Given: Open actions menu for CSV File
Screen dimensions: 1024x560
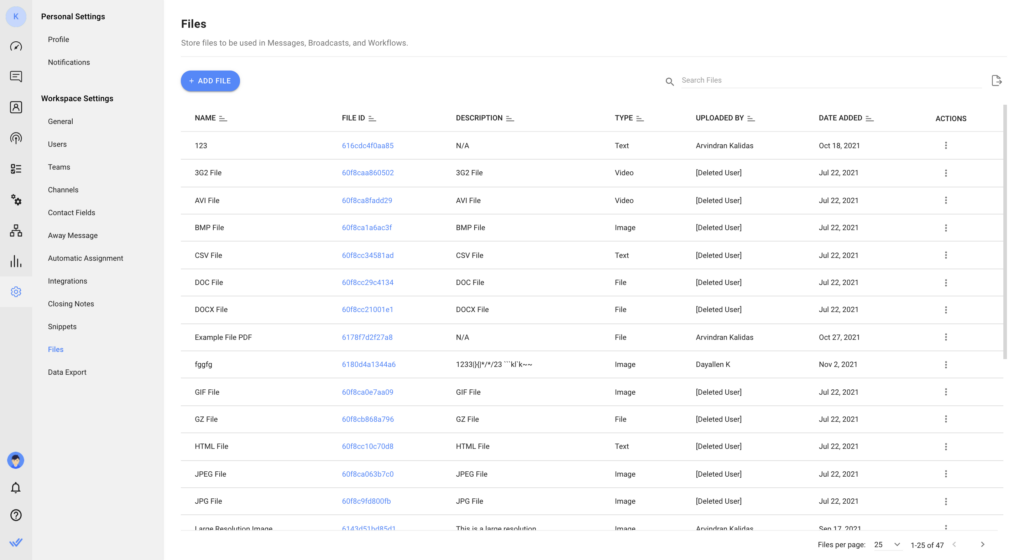Looking at the screenshot, I should 945,255.
